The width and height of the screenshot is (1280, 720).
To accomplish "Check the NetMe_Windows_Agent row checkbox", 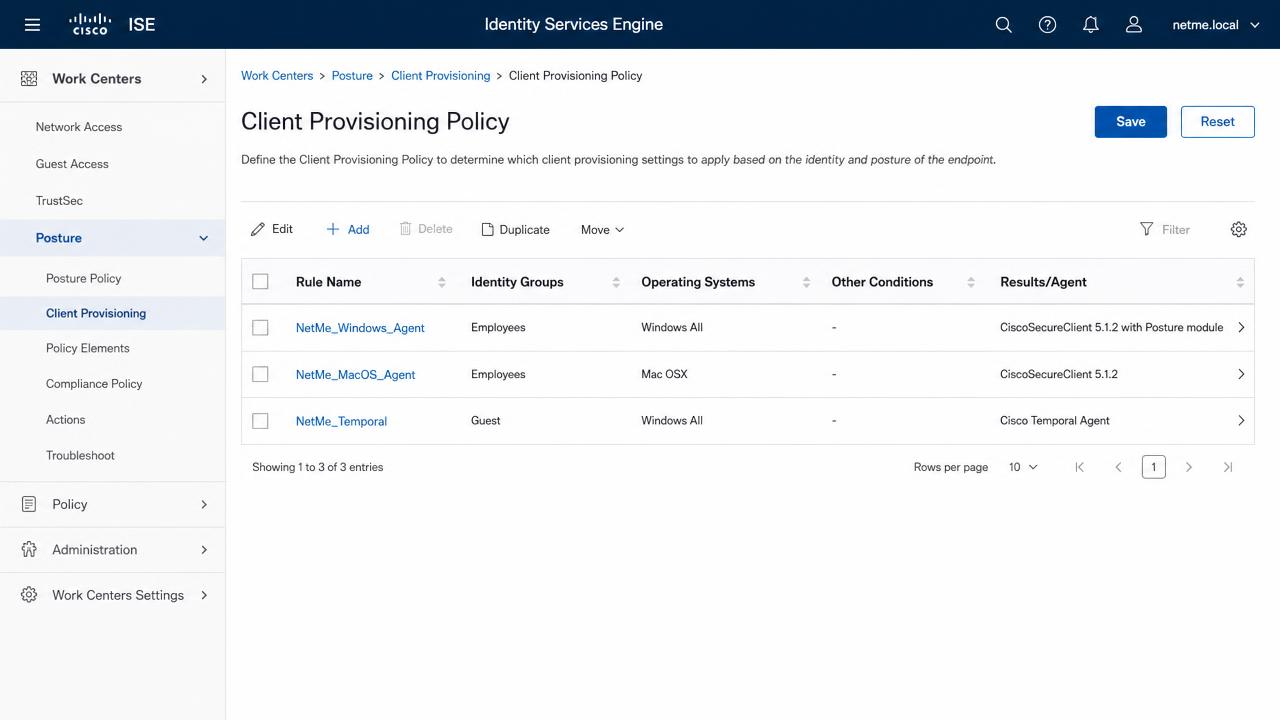I will tap(261, 327).
